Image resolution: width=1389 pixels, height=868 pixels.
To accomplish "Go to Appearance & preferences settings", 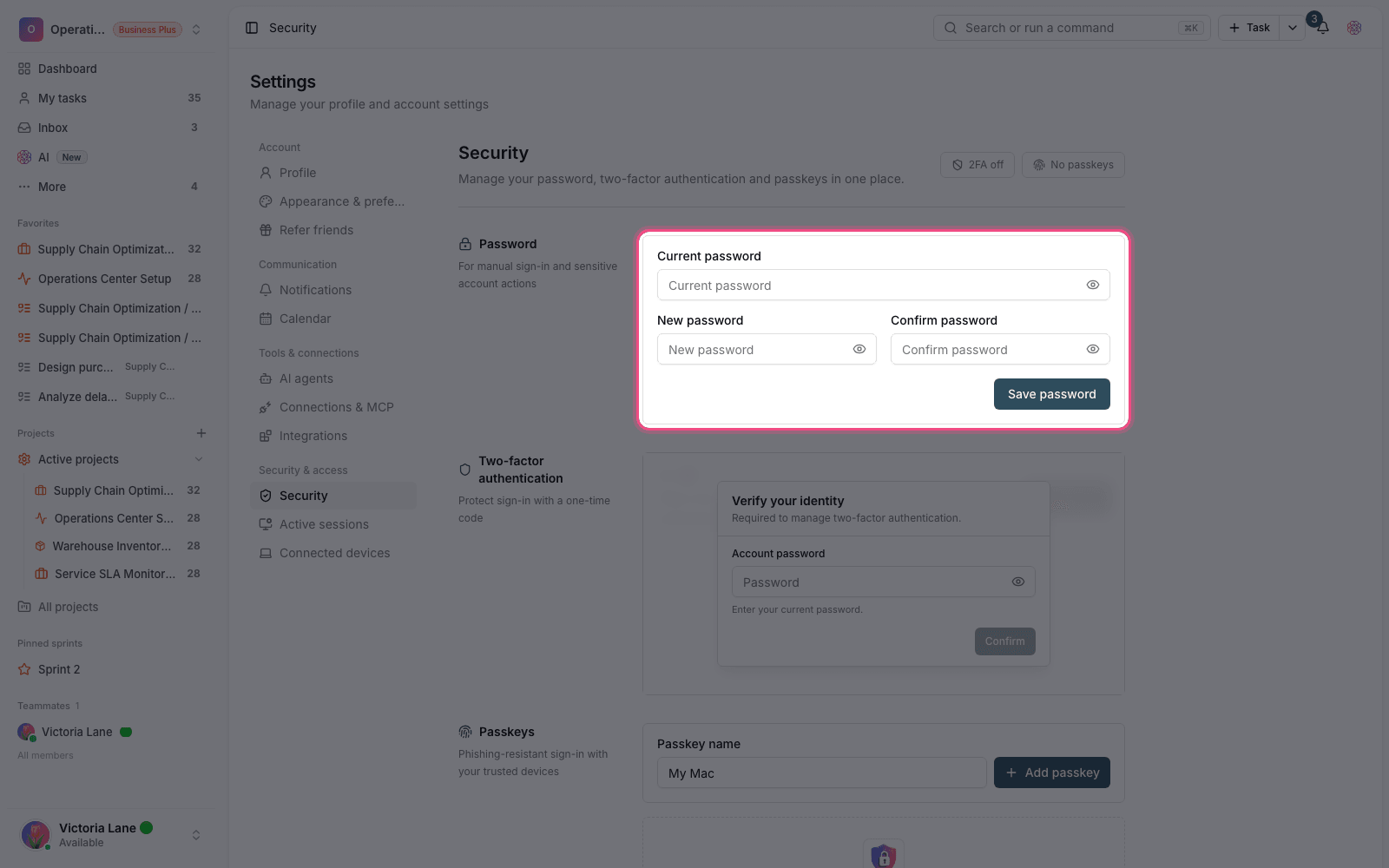I will [333, 201].
